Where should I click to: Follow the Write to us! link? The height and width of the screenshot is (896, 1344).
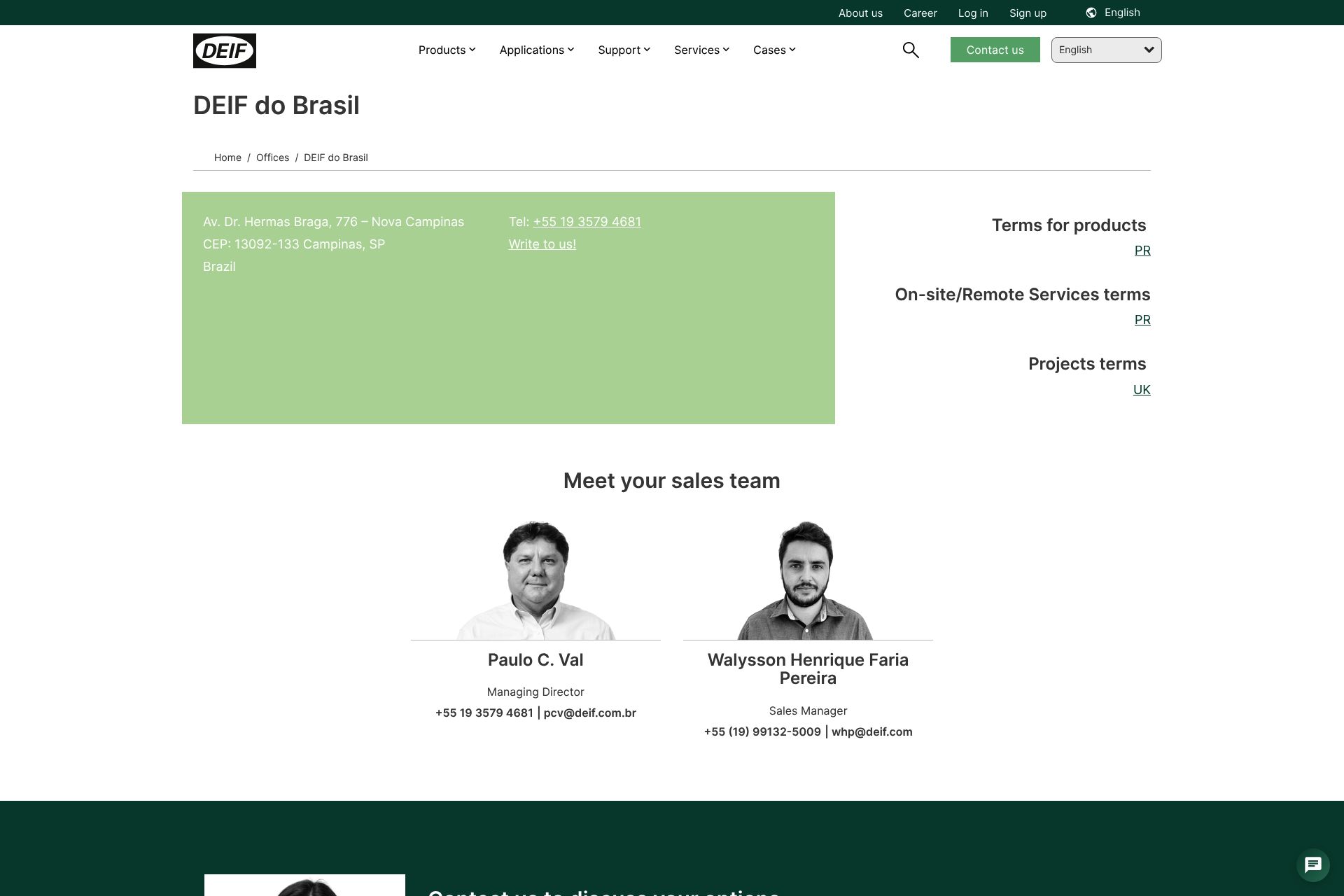point(542,244)
